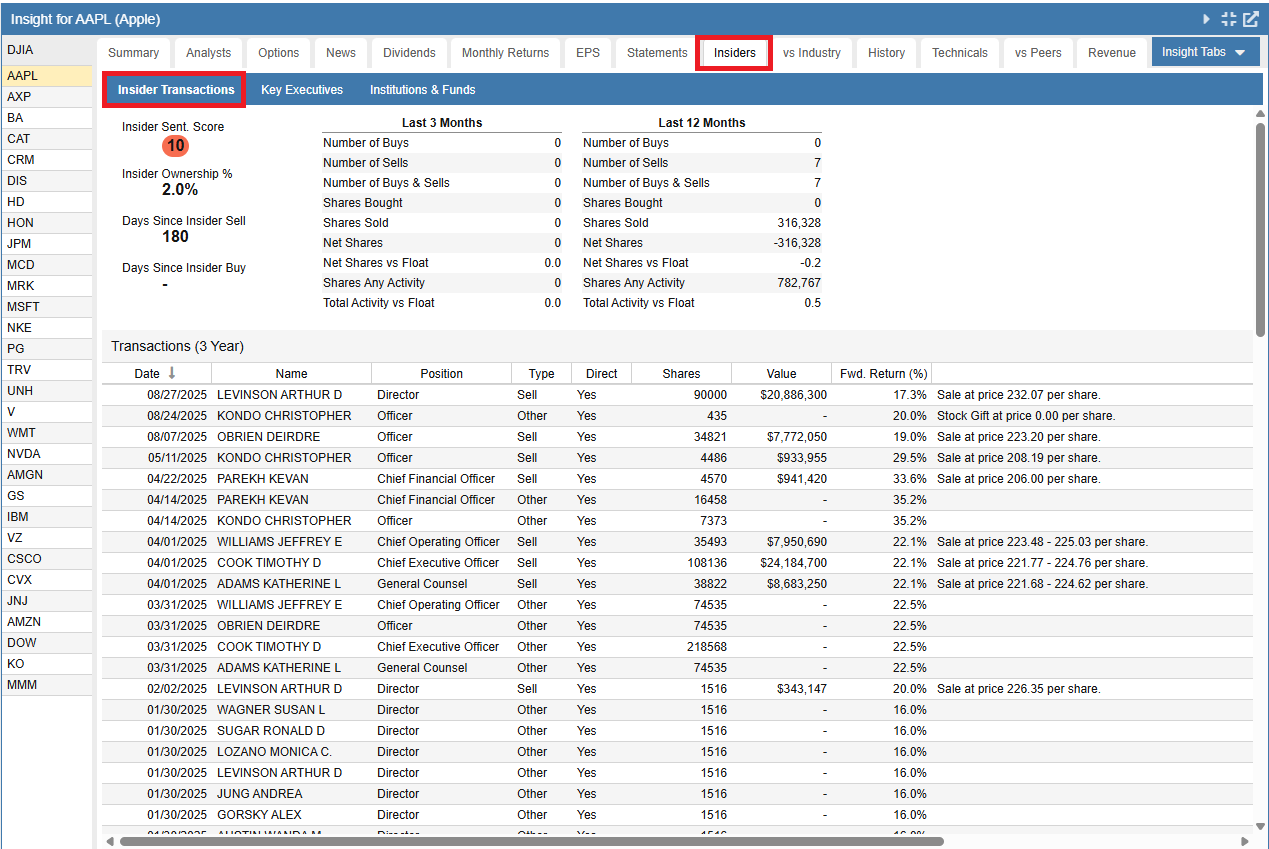Click horizontal scrollbar right arrow

point(1245,841)
